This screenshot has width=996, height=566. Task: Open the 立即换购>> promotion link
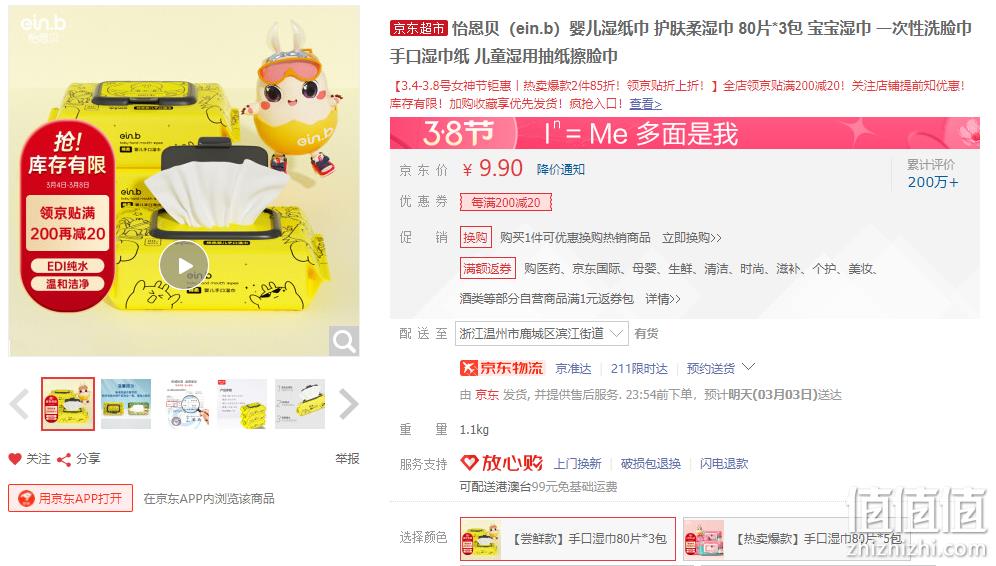pos(692,238)
